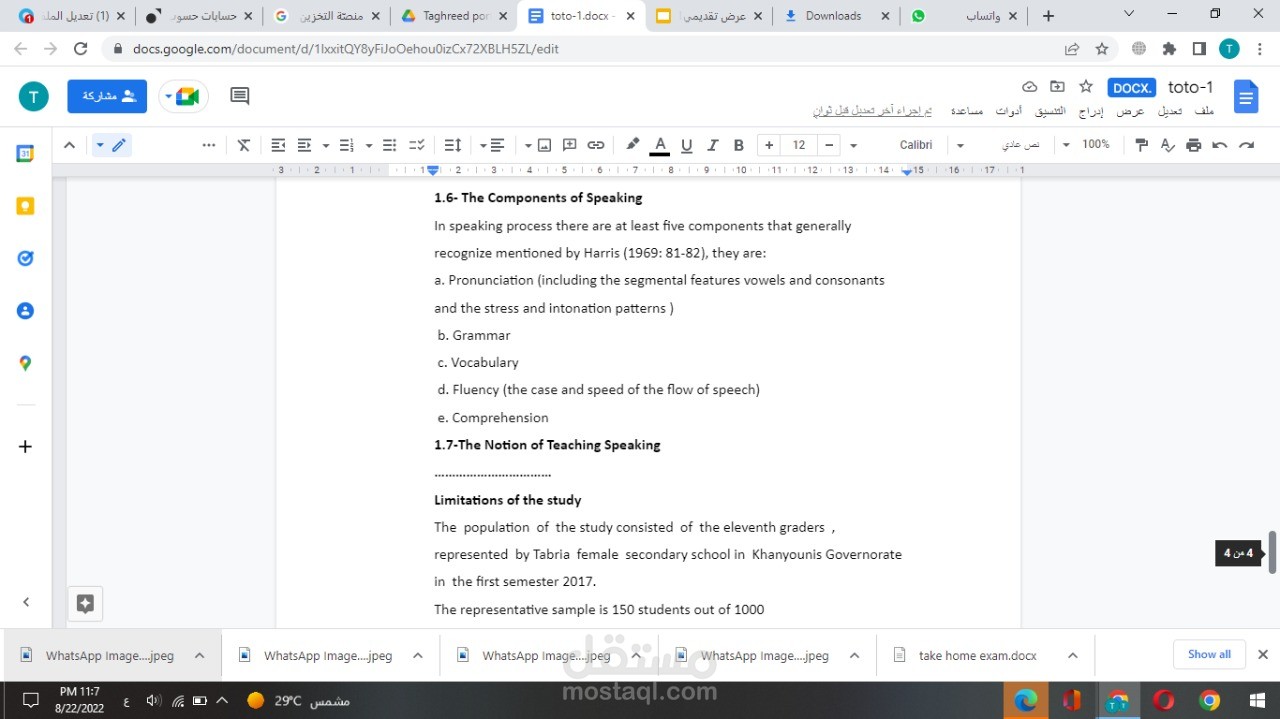Open the alignment dropdown arrow
Viewport: 1280px width, 719px height.
click(483, 146)
